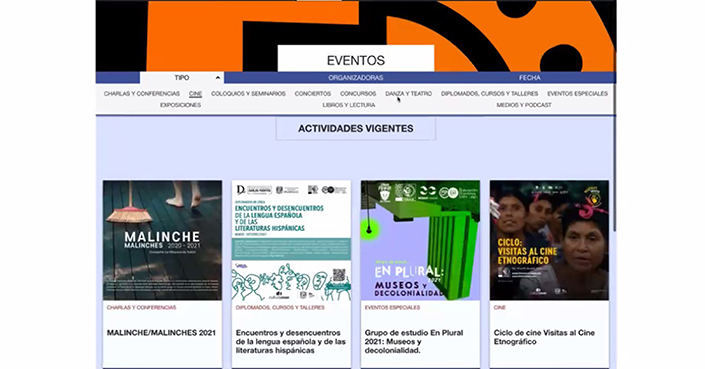Open Ciclo de cine Visitas title link
Image resolution: width=705 pixels, height=369 pixels.
point(544,337)
